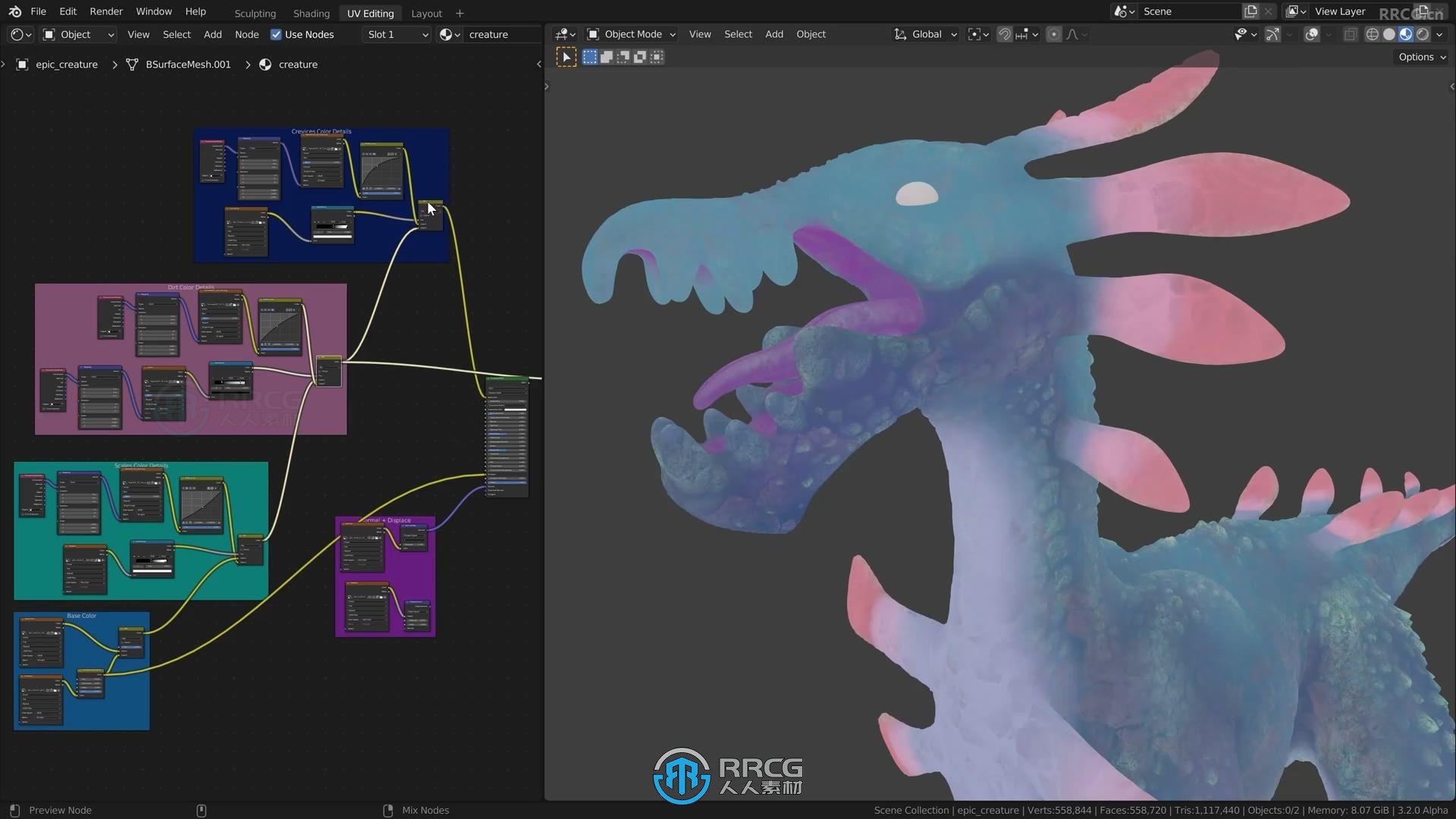This screenshot has width=1456, height=819.
Task: Click the viewport shading solid icon
Action: (1391, 34)
